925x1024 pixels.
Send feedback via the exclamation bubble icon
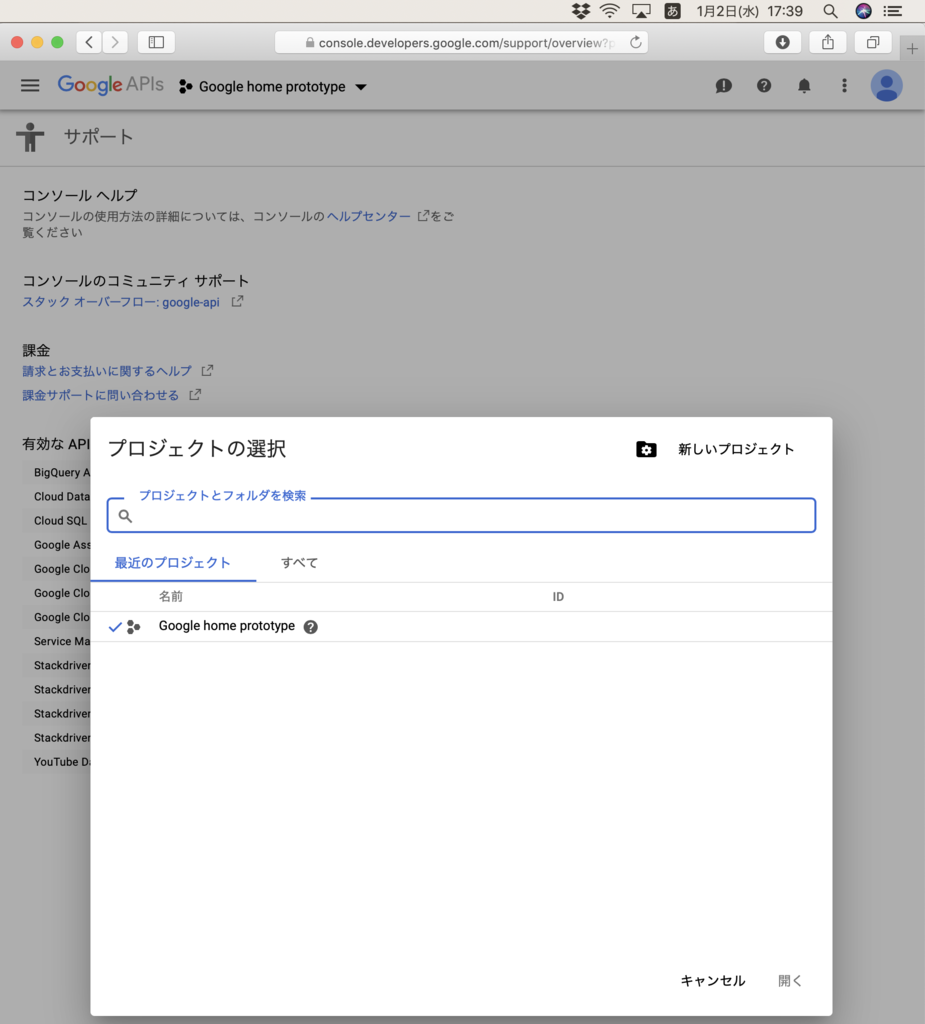[x=723, y=85]
